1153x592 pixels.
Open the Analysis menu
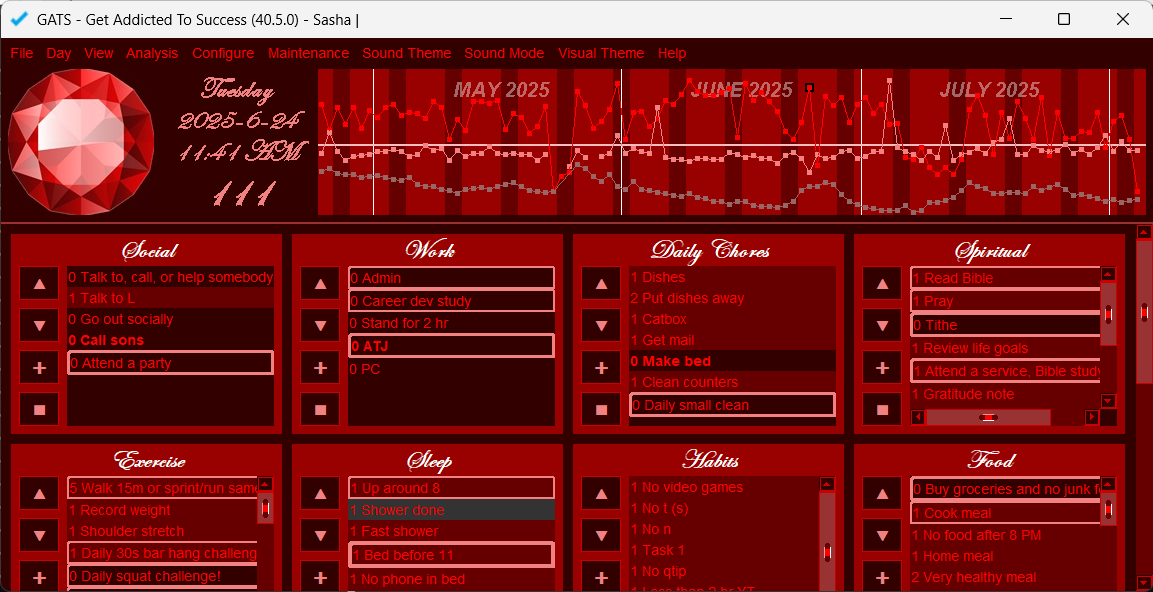(x=152, y=53)
